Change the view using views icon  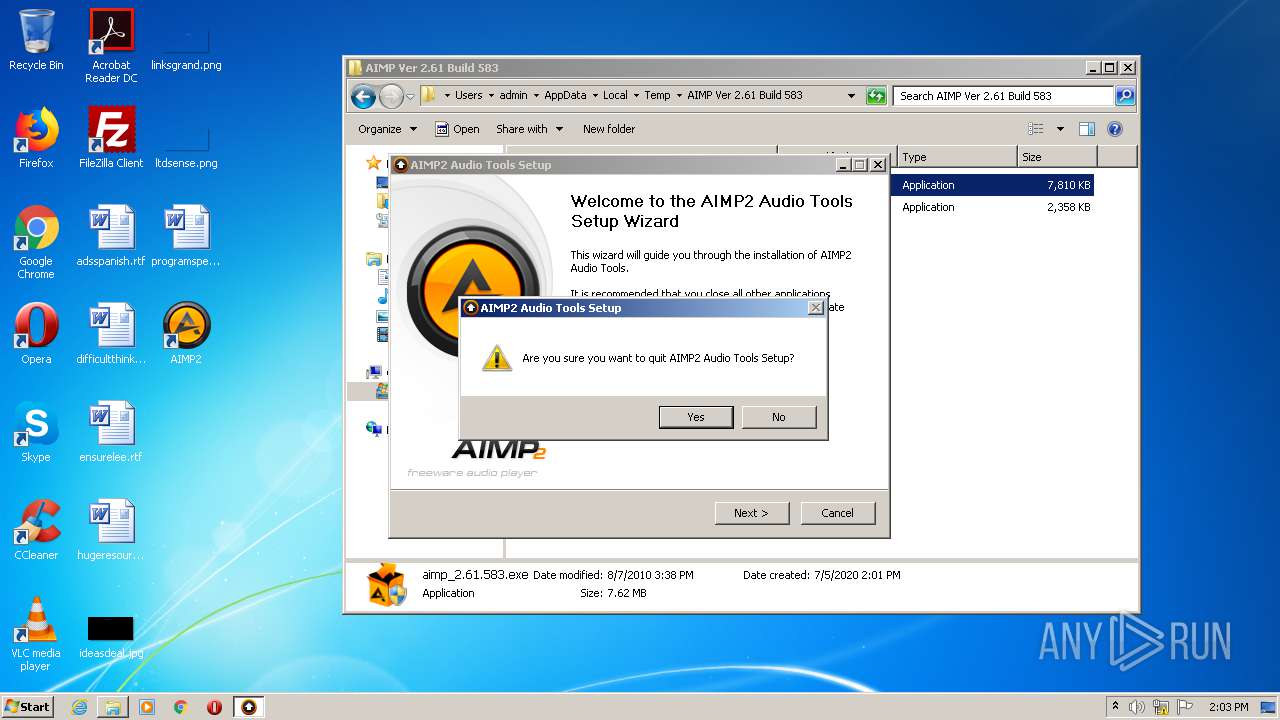[1036, 129]
